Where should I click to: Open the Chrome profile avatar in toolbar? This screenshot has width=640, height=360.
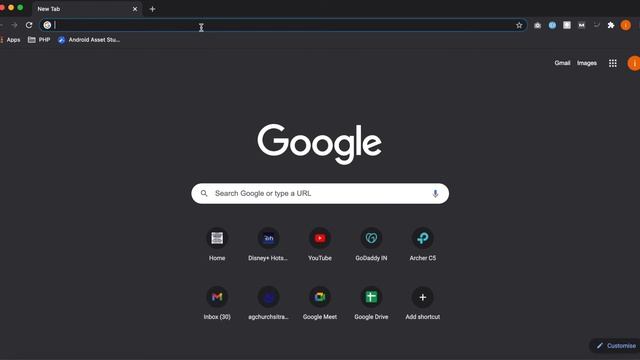pyautogui.click(x=625, y=25)
